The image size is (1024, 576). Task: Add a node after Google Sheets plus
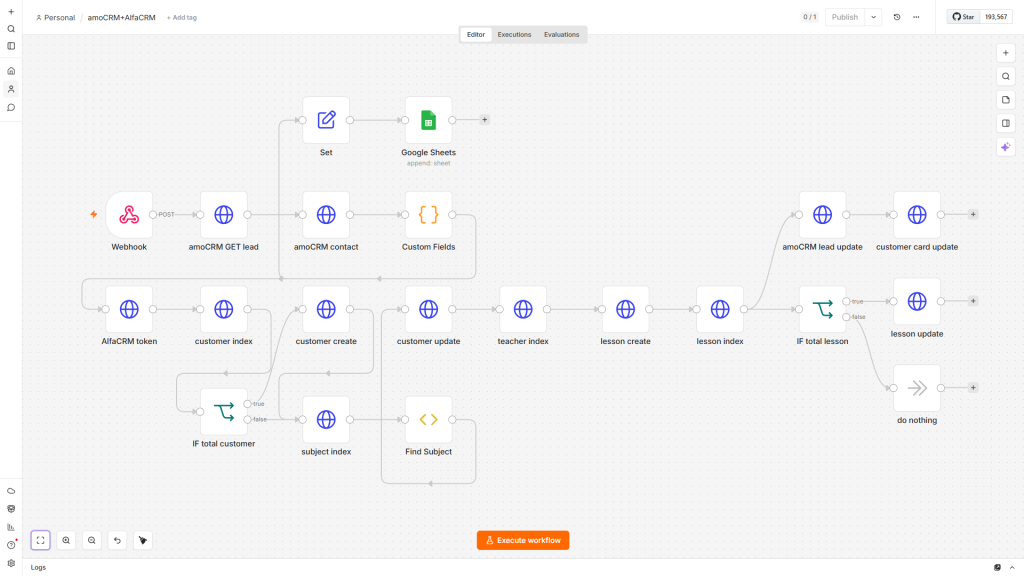485,120
